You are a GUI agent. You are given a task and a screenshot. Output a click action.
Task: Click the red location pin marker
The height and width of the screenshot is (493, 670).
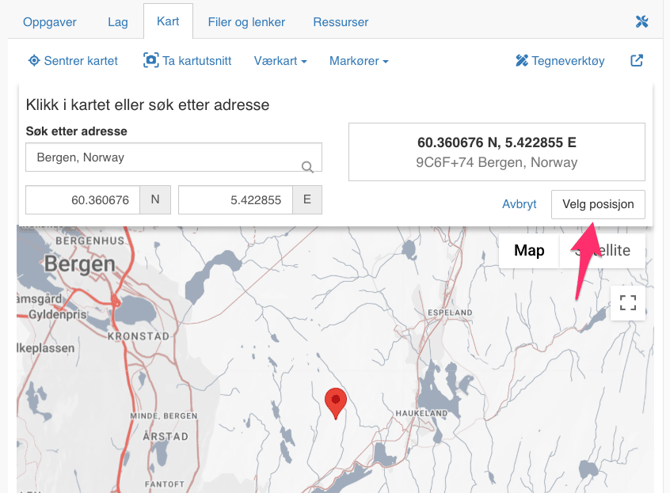[x=335, y=403]
